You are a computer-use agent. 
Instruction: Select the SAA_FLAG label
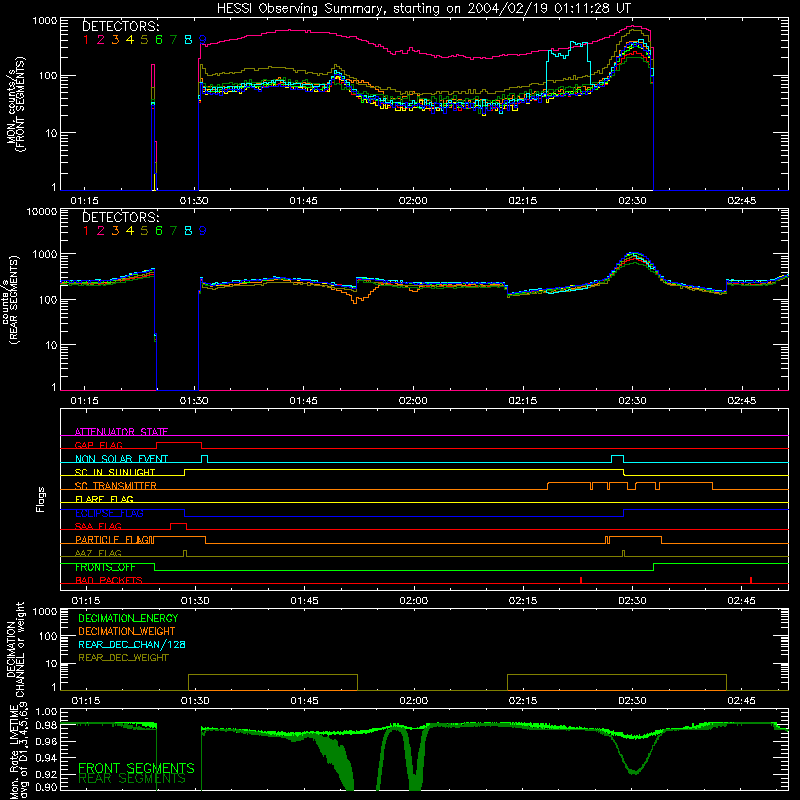[x=98, y=526]
